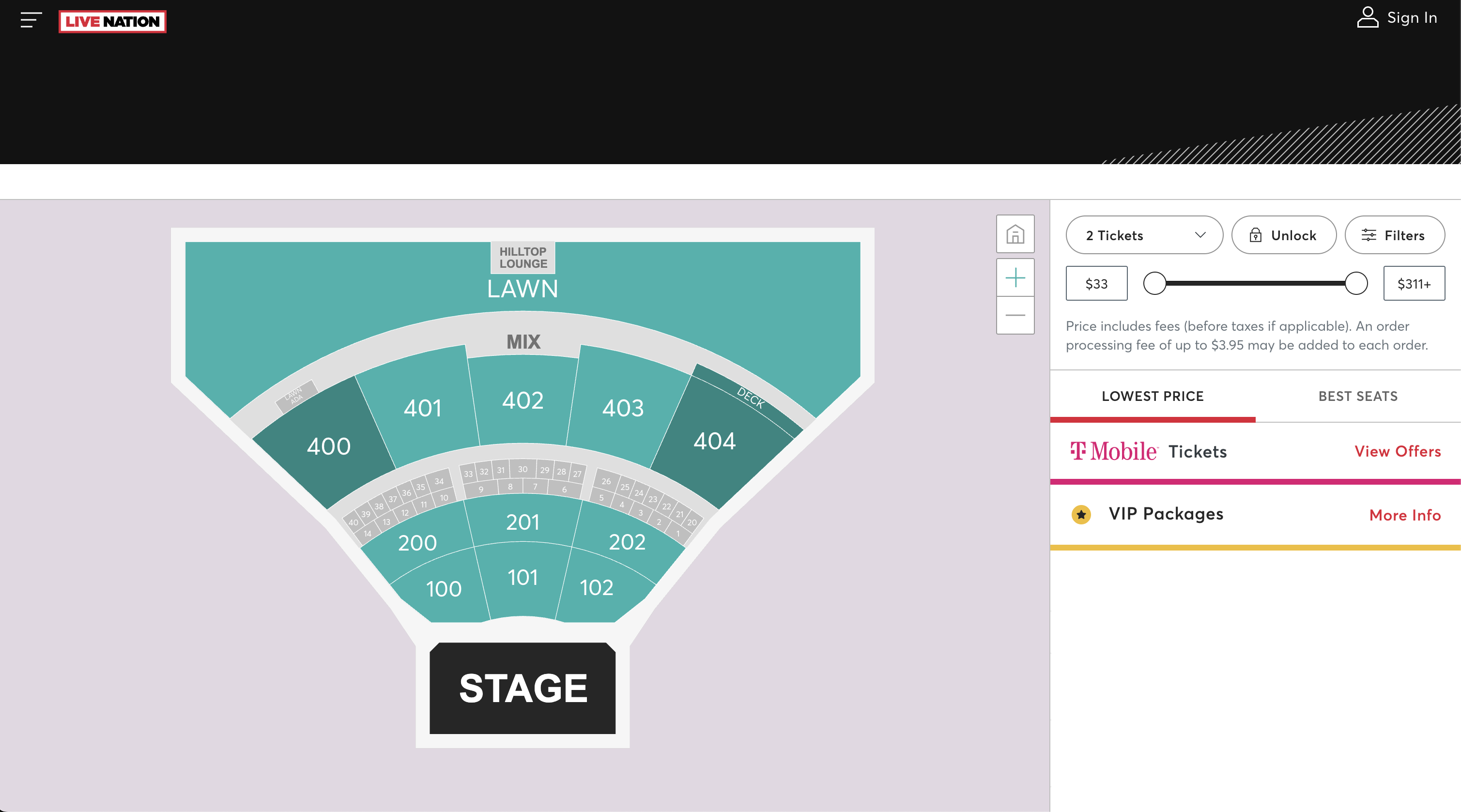Zoom out of the seat map
The width and height of the screenshot is (1461, 812).
tap(1015, 315)
